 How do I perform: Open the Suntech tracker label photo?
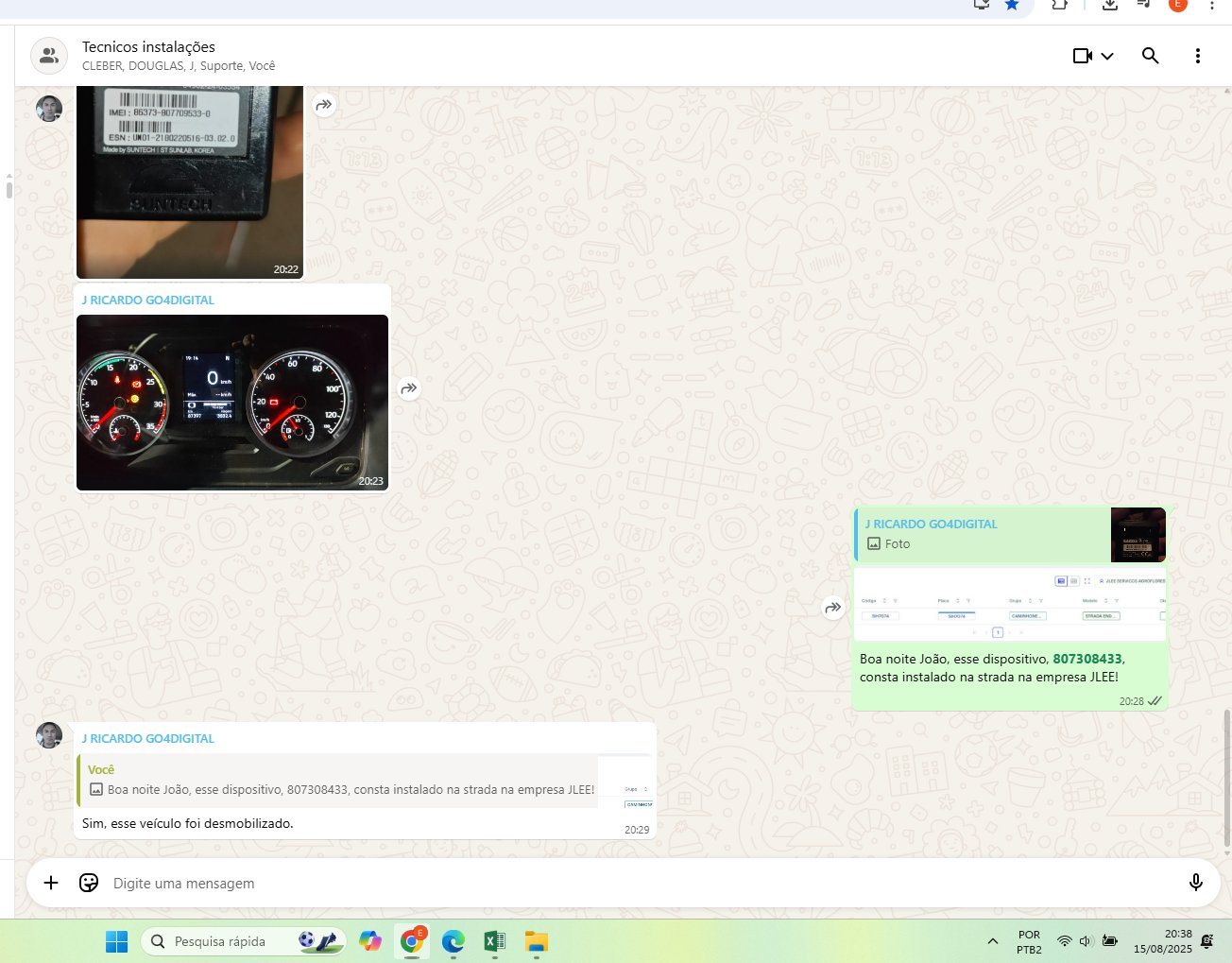189,180
